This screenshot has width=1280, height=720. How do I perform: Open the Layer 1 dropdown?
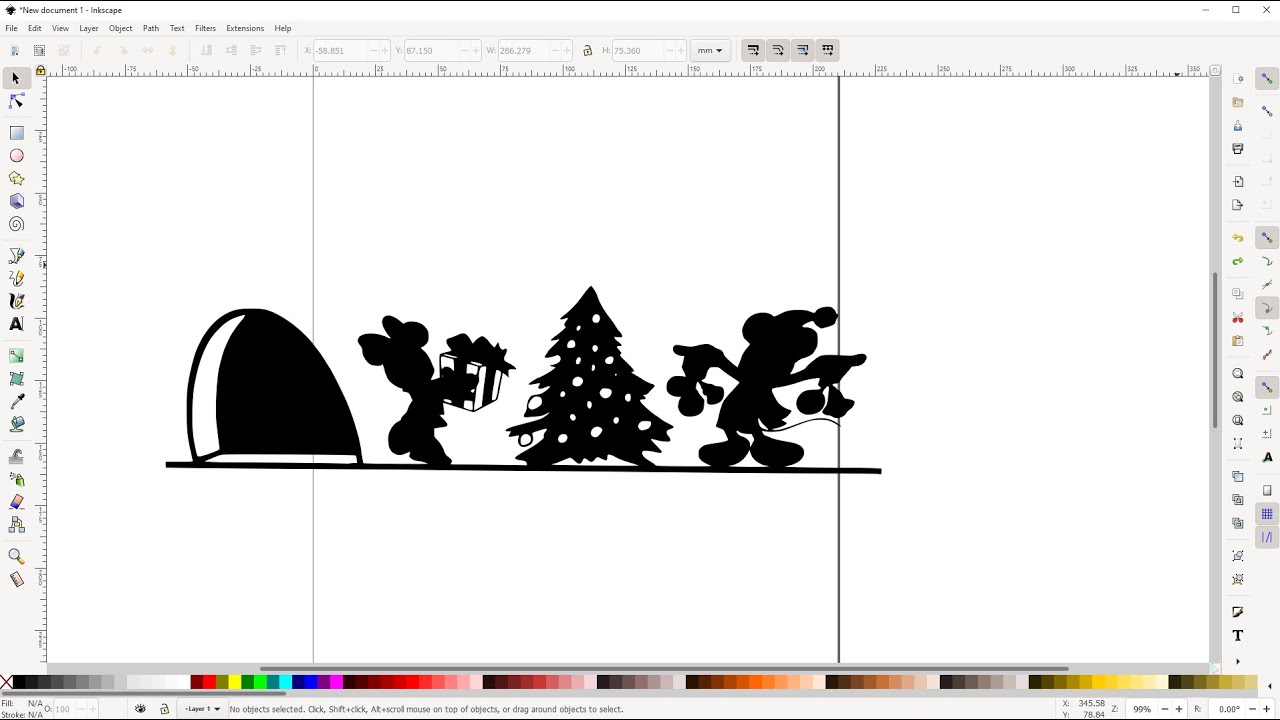(x=203, y=709)
